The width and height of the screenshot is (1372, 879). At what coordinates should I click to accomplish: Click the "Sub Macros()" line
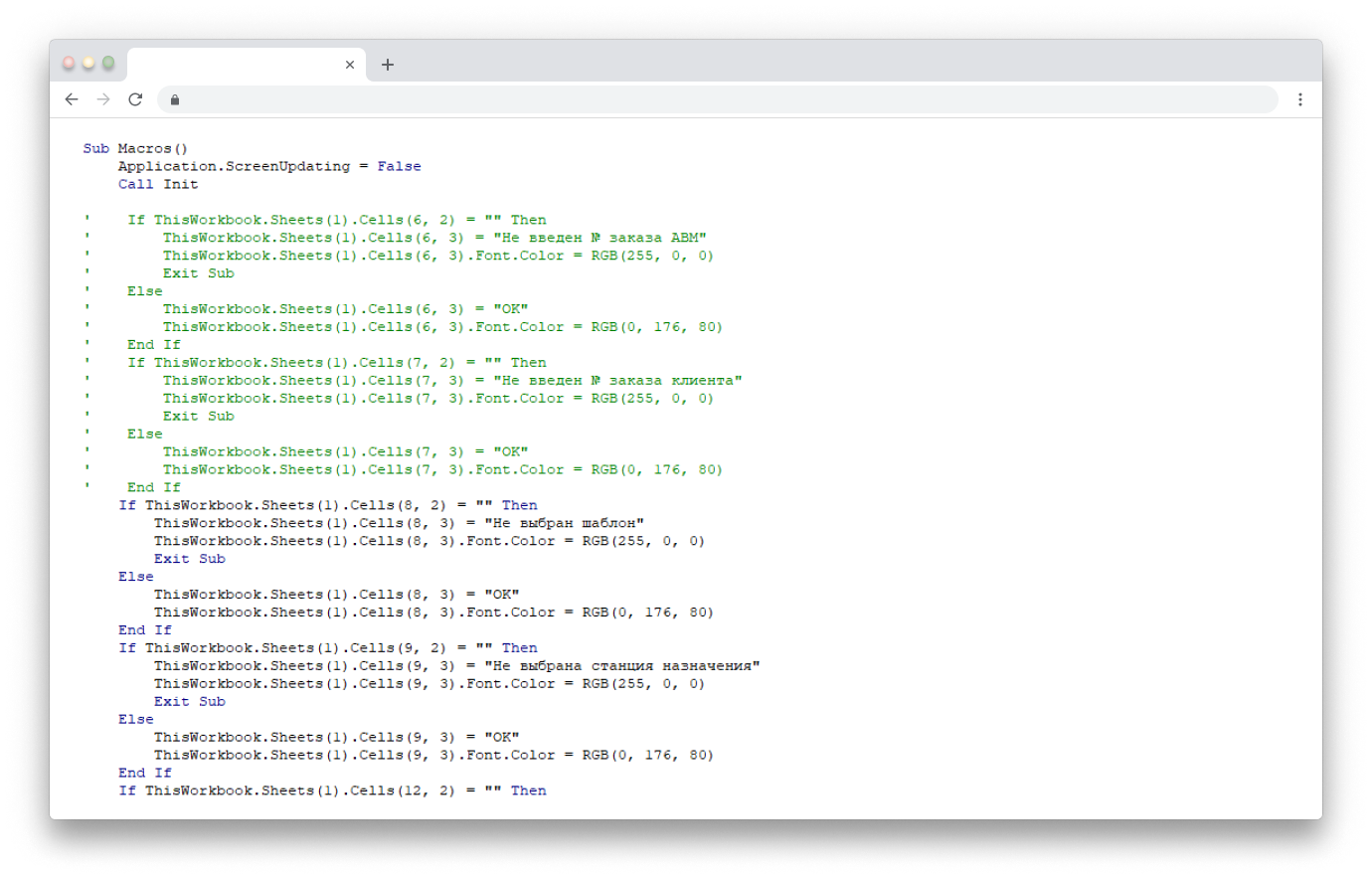coord(135,148)
